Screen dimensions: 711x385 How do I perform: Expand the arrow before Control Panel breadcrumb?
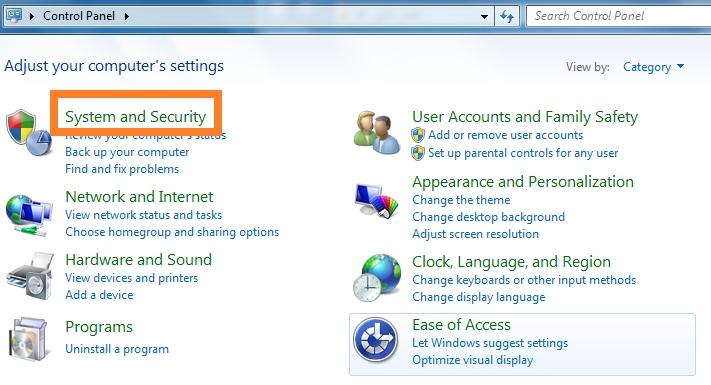point(32,16)
